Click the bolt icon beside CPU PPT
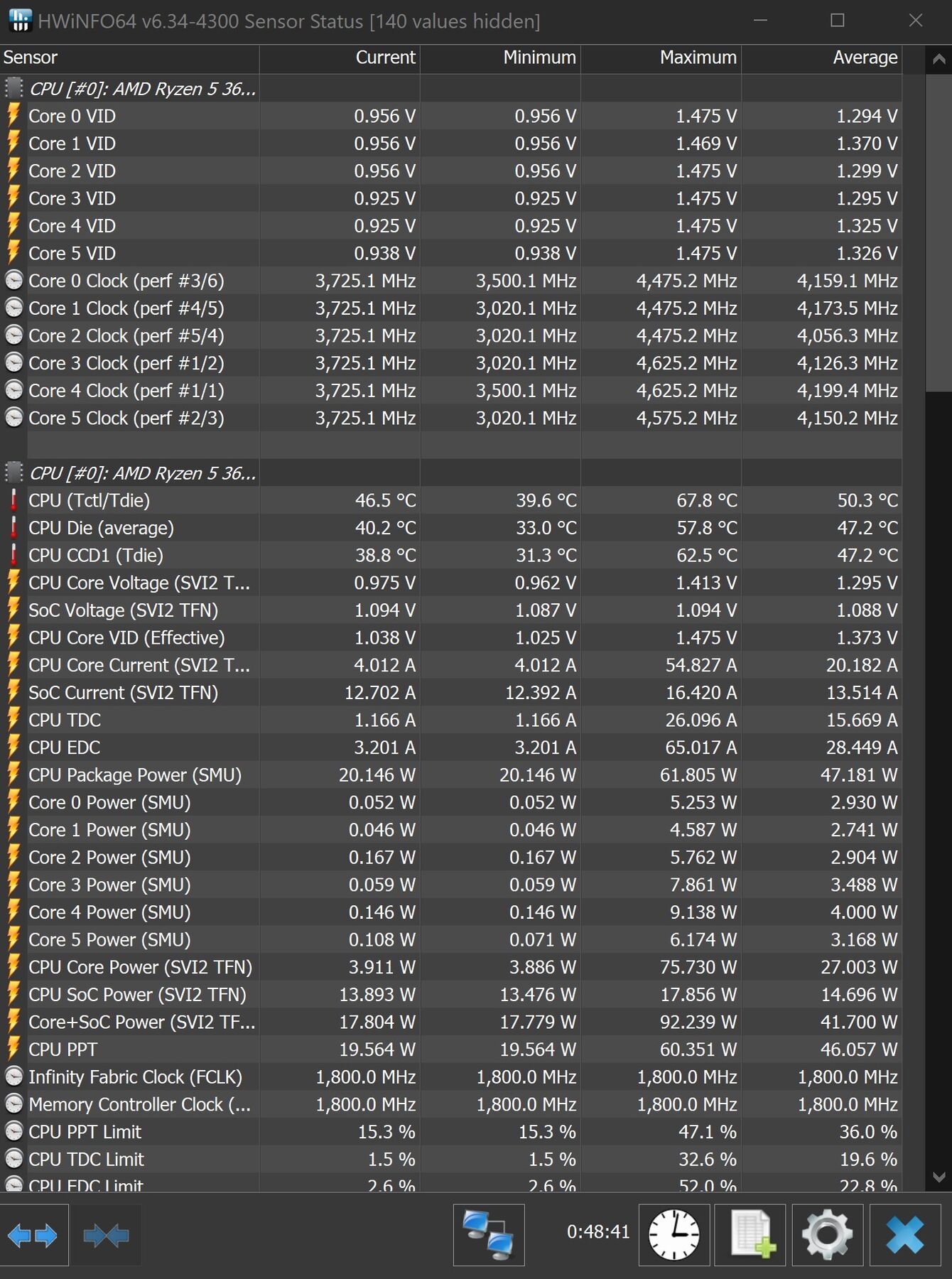The width and height of the screenshot is (952, 1279). point(13,1049)
